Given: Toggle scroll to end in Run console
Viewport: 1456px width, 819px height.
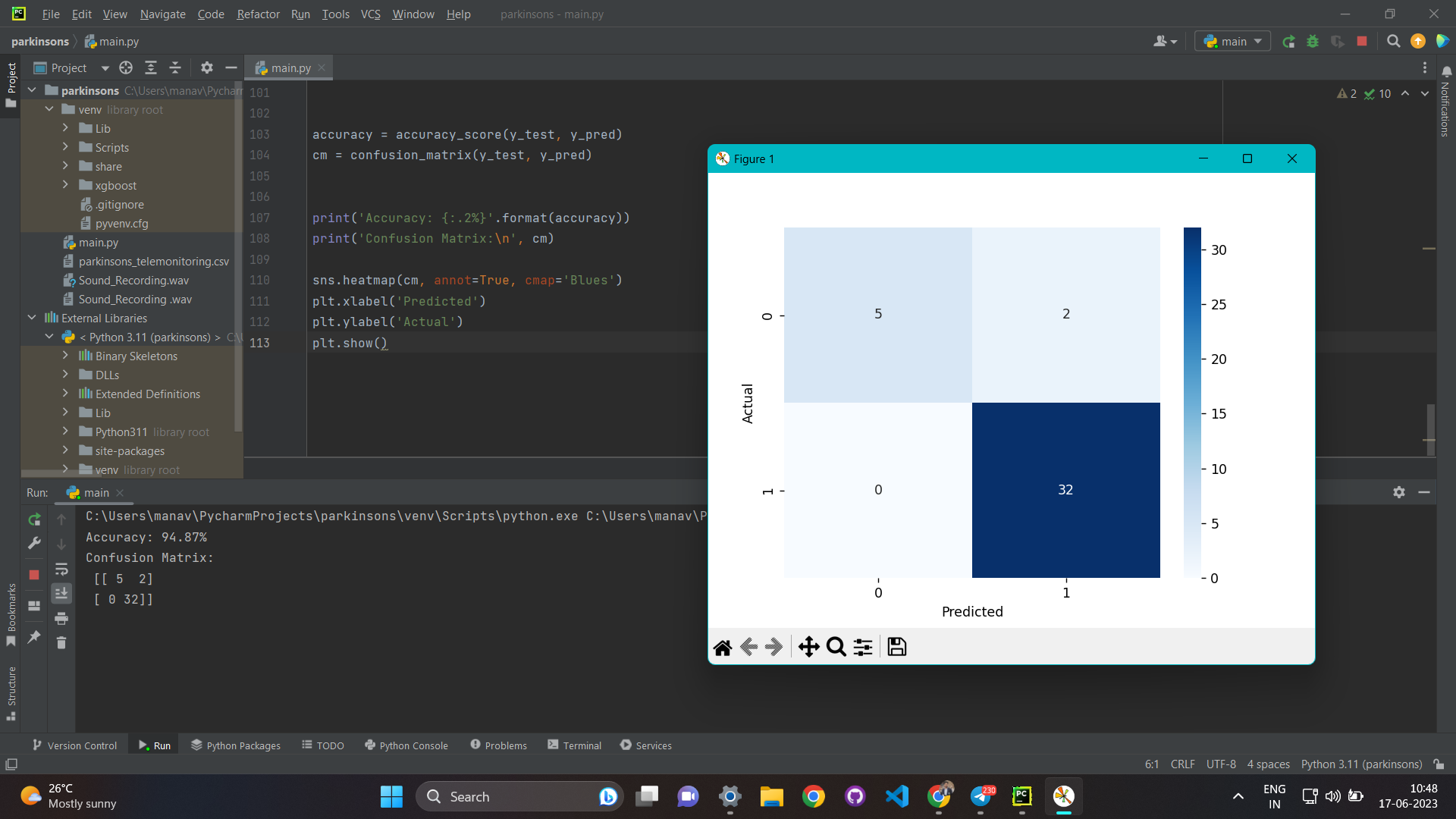Looking at the screenshot, I should [x=61, y=593].
